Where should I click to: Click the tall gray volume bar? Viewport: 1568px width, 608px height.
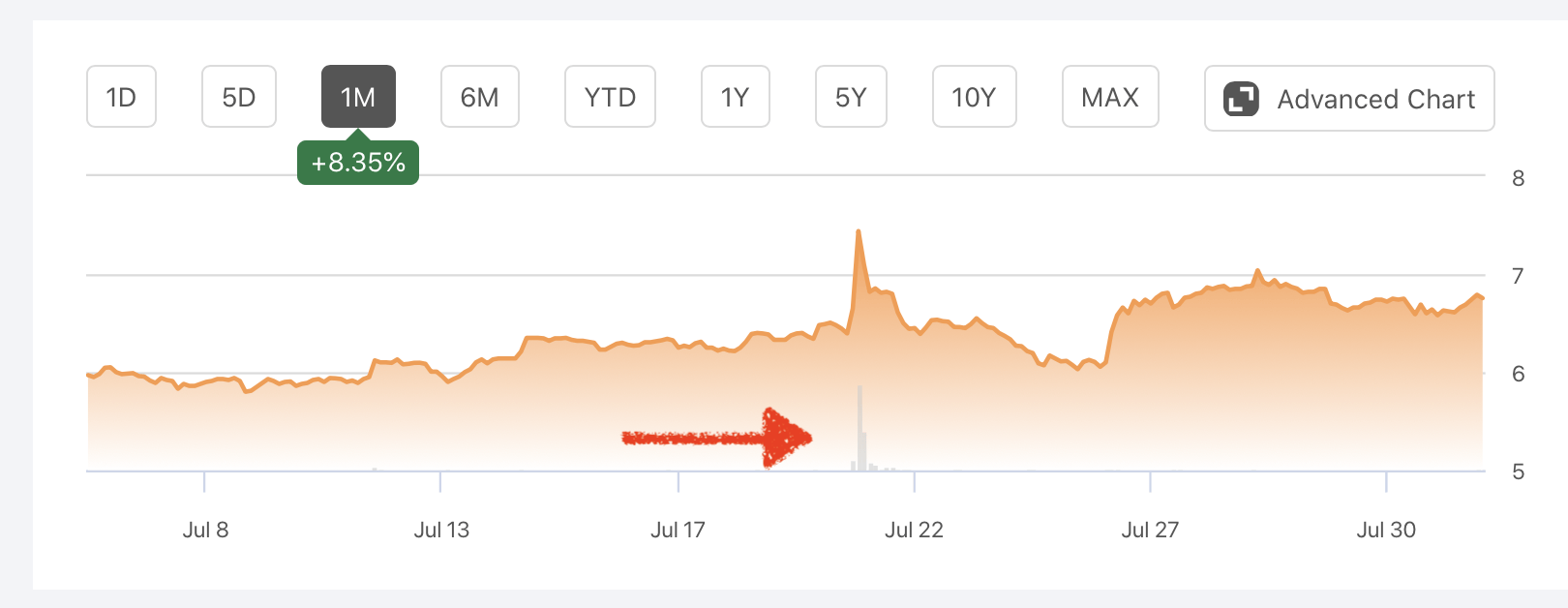click(x=859, y=428)
